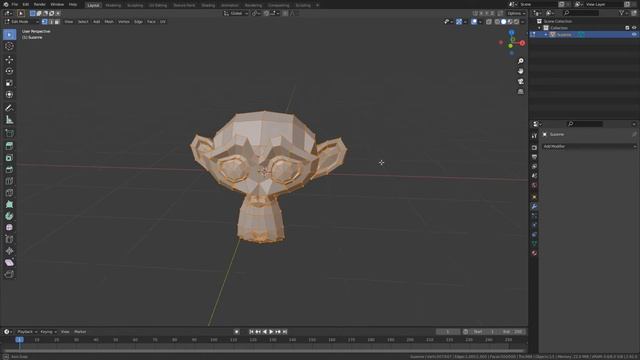Select the Measure tool
The image size is (640, 360).
[9, 120]
